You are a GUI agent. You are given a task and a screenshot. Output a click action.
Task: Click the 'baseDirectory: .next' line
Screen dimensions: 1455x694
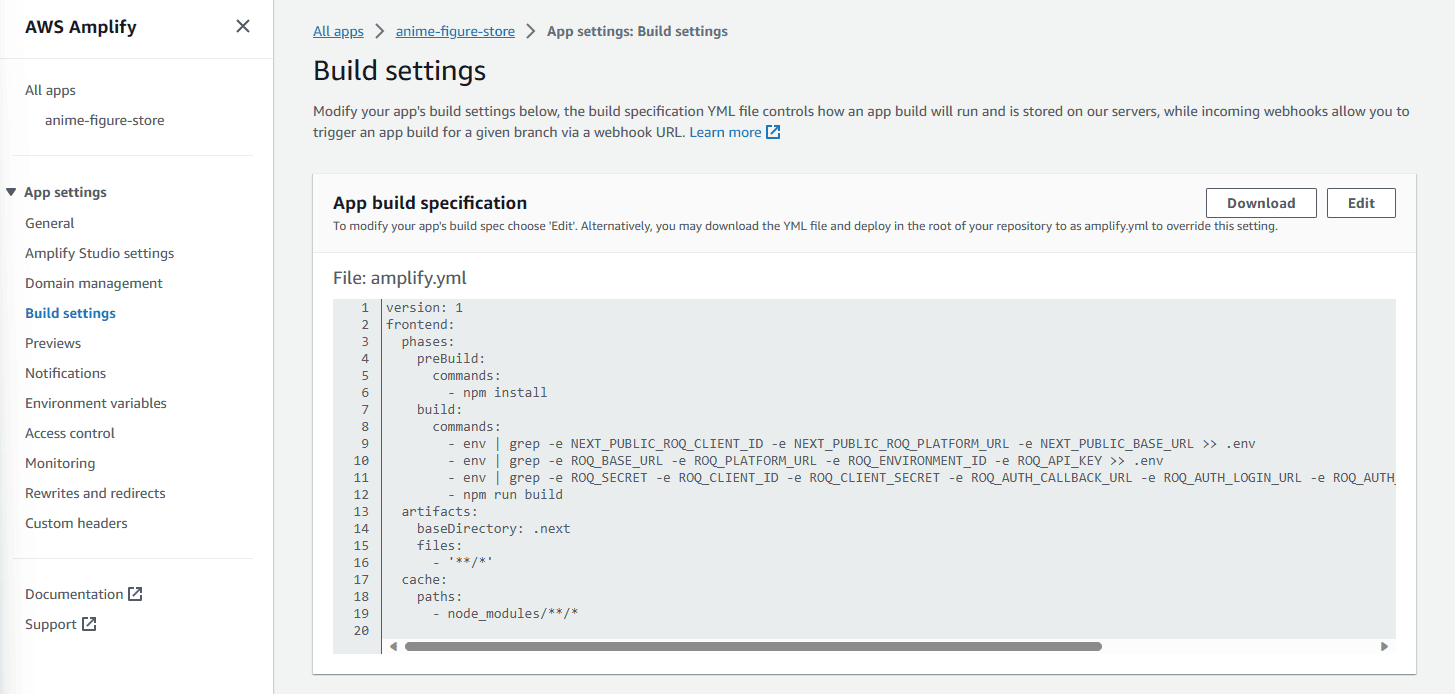(x=493, y=528)
